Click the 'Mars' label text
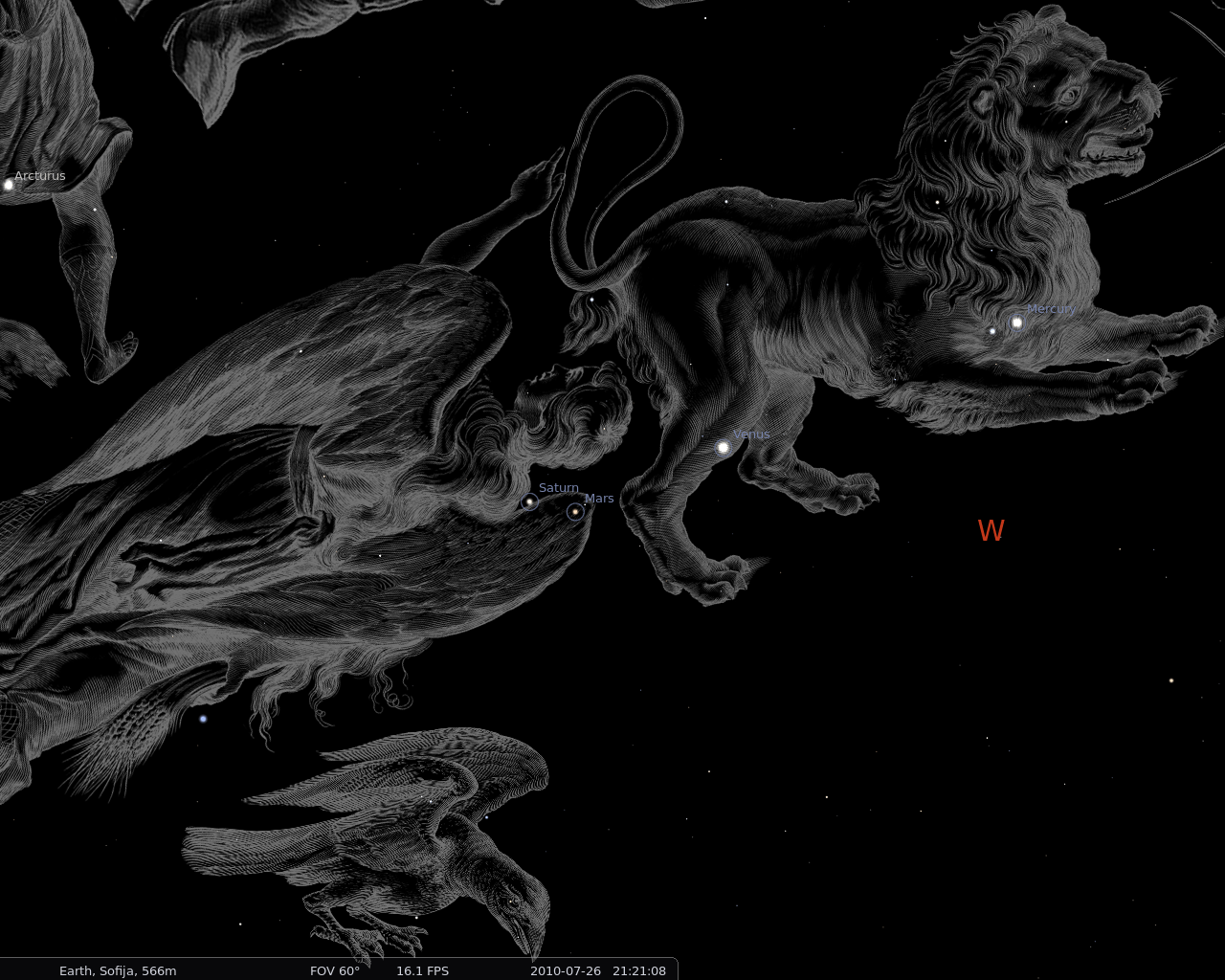 point(599,499)
